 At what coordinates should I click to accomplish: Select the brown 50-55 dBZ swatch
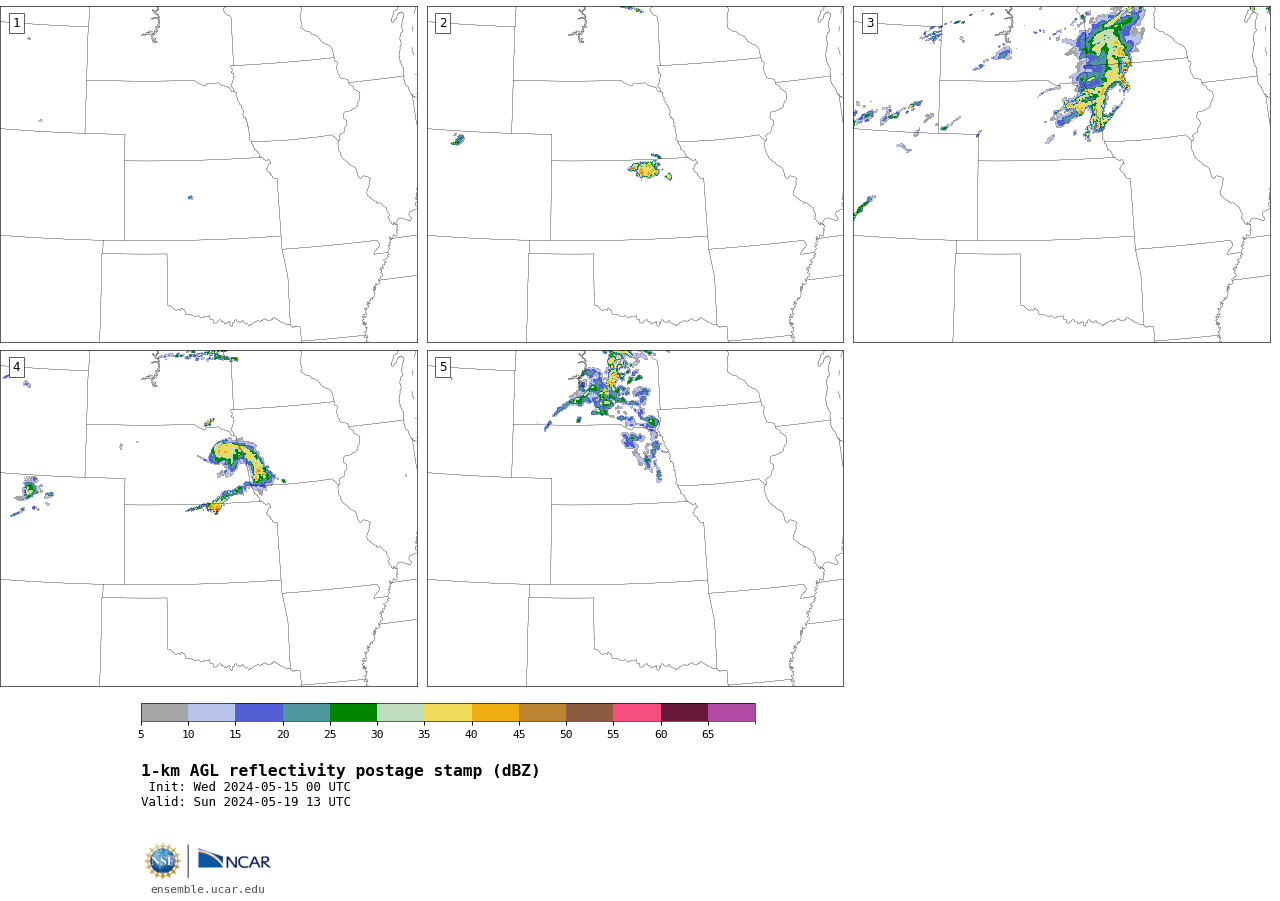click(x=590, y=713)
